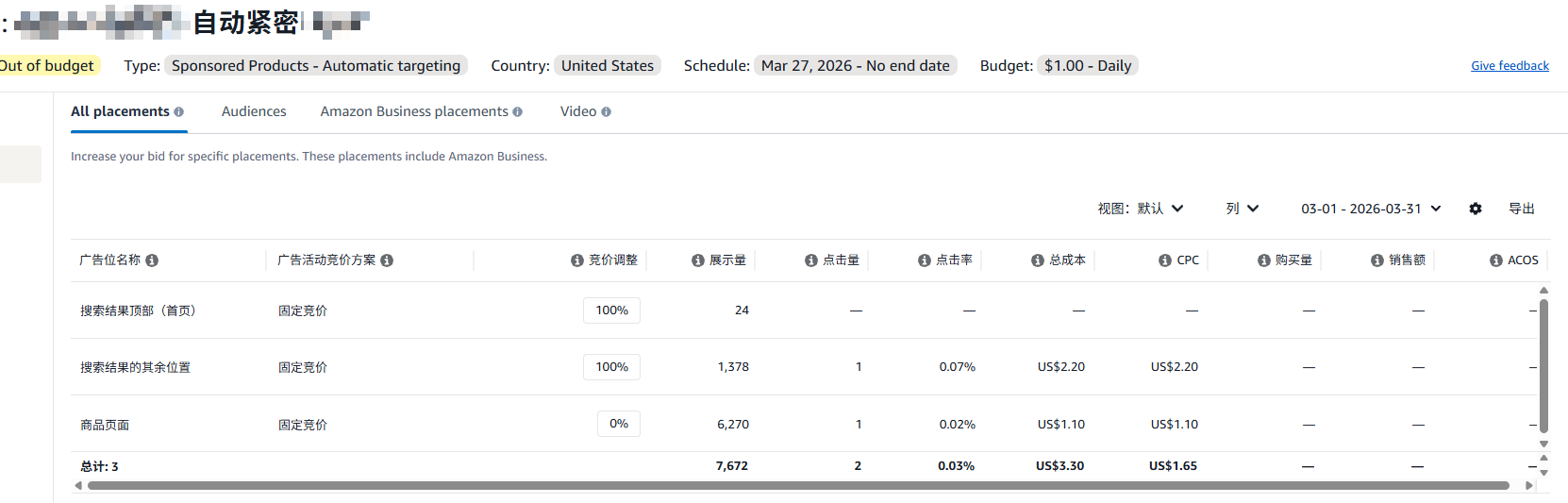Click the 导出 export button
Screen dimensions: 1568x503
(x=1521, y=209)
